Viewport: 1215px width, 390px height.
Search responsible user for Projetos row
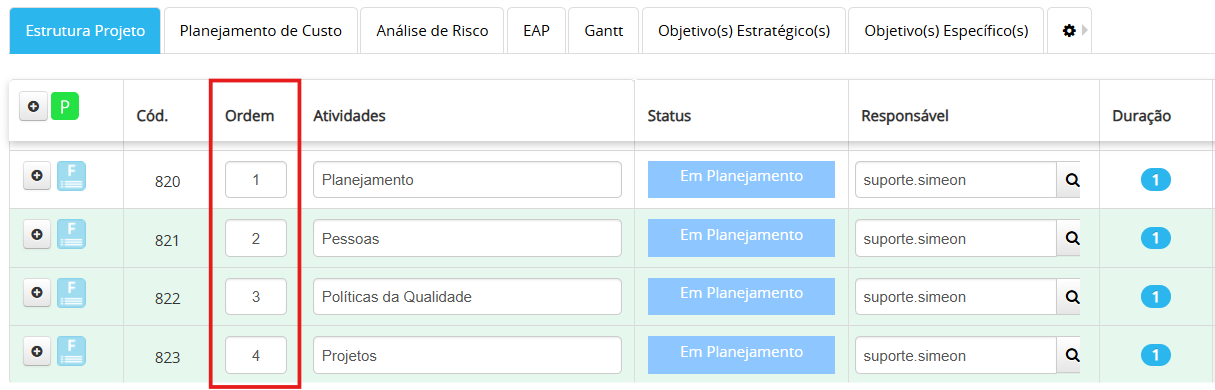(1070, 355)
